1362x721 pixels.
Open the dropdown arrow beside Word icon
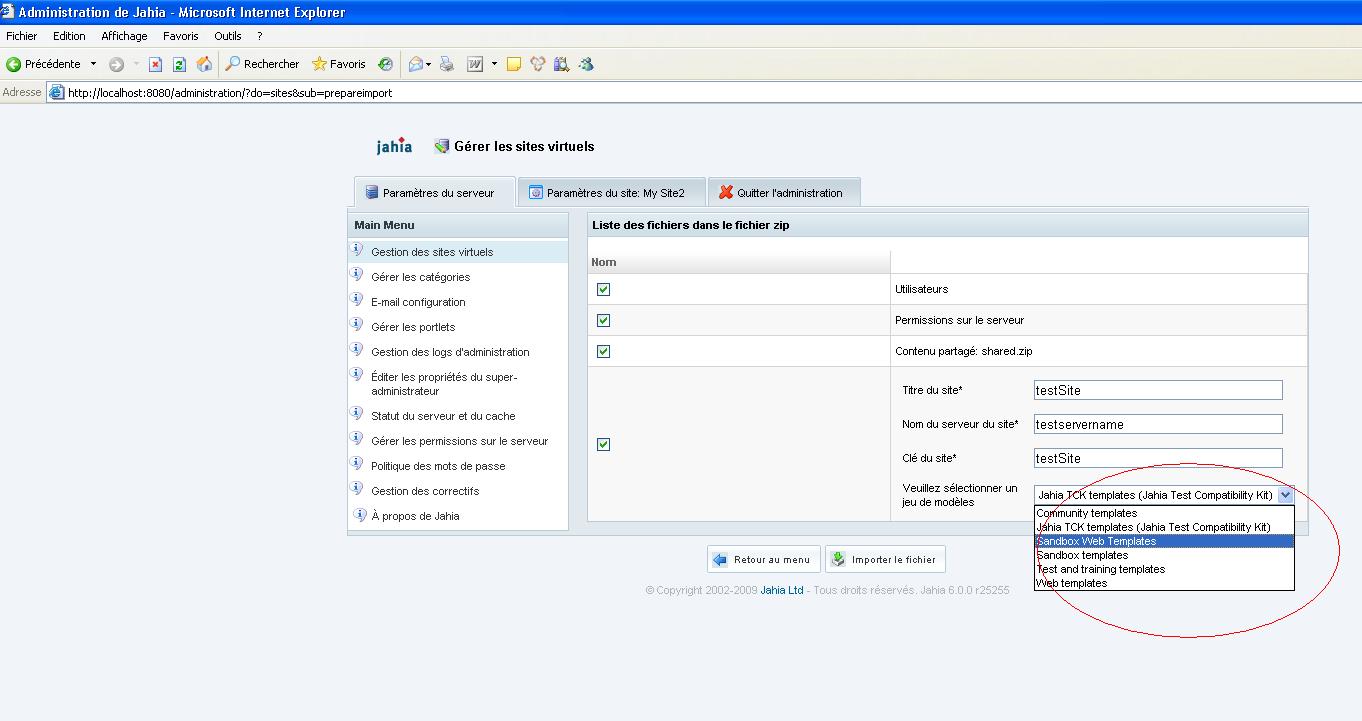coord(493,64)
